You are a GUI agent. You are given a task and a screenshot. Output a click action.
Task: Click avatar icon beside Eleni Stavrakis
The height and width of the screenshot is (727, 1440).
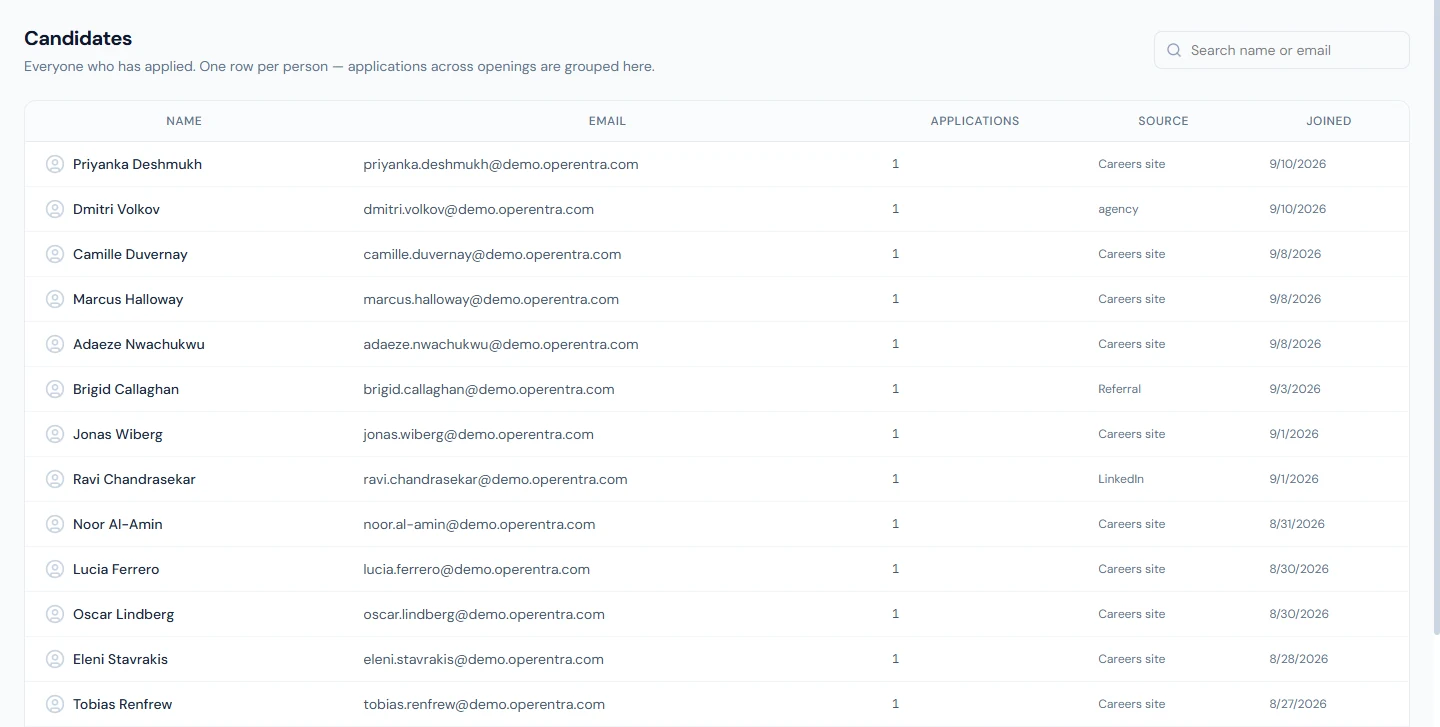55,659
